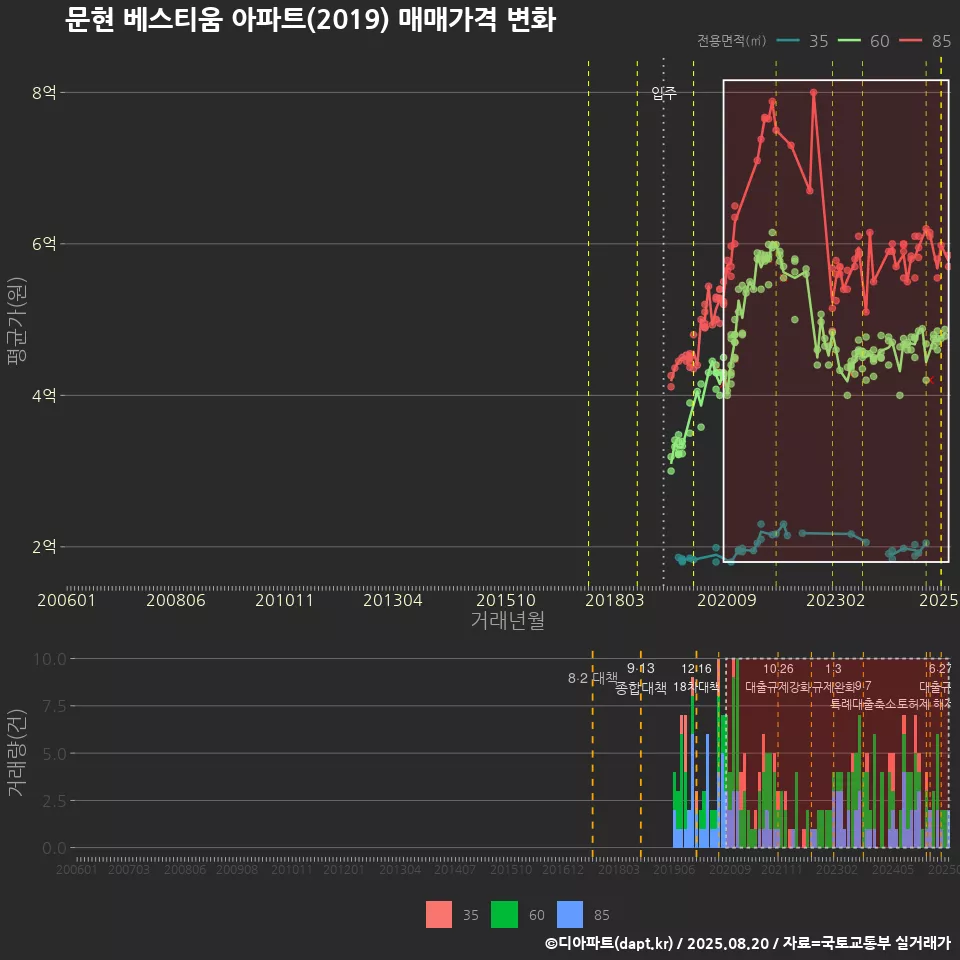Viewport: 960px width, 960px height.
Task: Click the chart title '문현 베스티움 아파트(2019) 매매가격 변화'
Action: tap(310, 20)
